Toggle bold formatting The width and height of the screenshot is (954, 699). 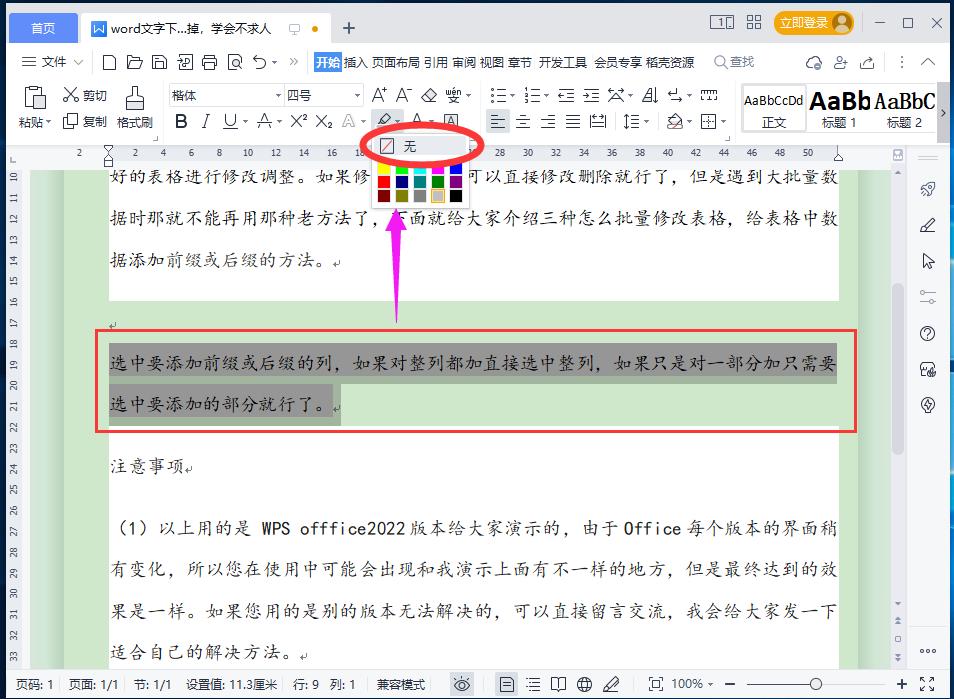pyautogui.click(x=181, y=120)
